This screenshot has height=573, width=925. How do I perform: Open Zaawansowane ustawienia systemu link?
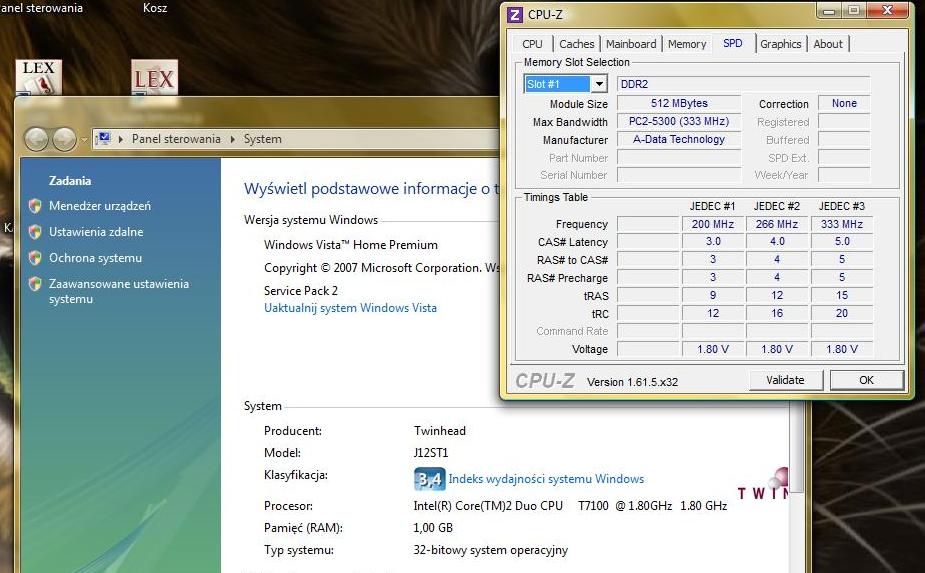tap(119, 292)
